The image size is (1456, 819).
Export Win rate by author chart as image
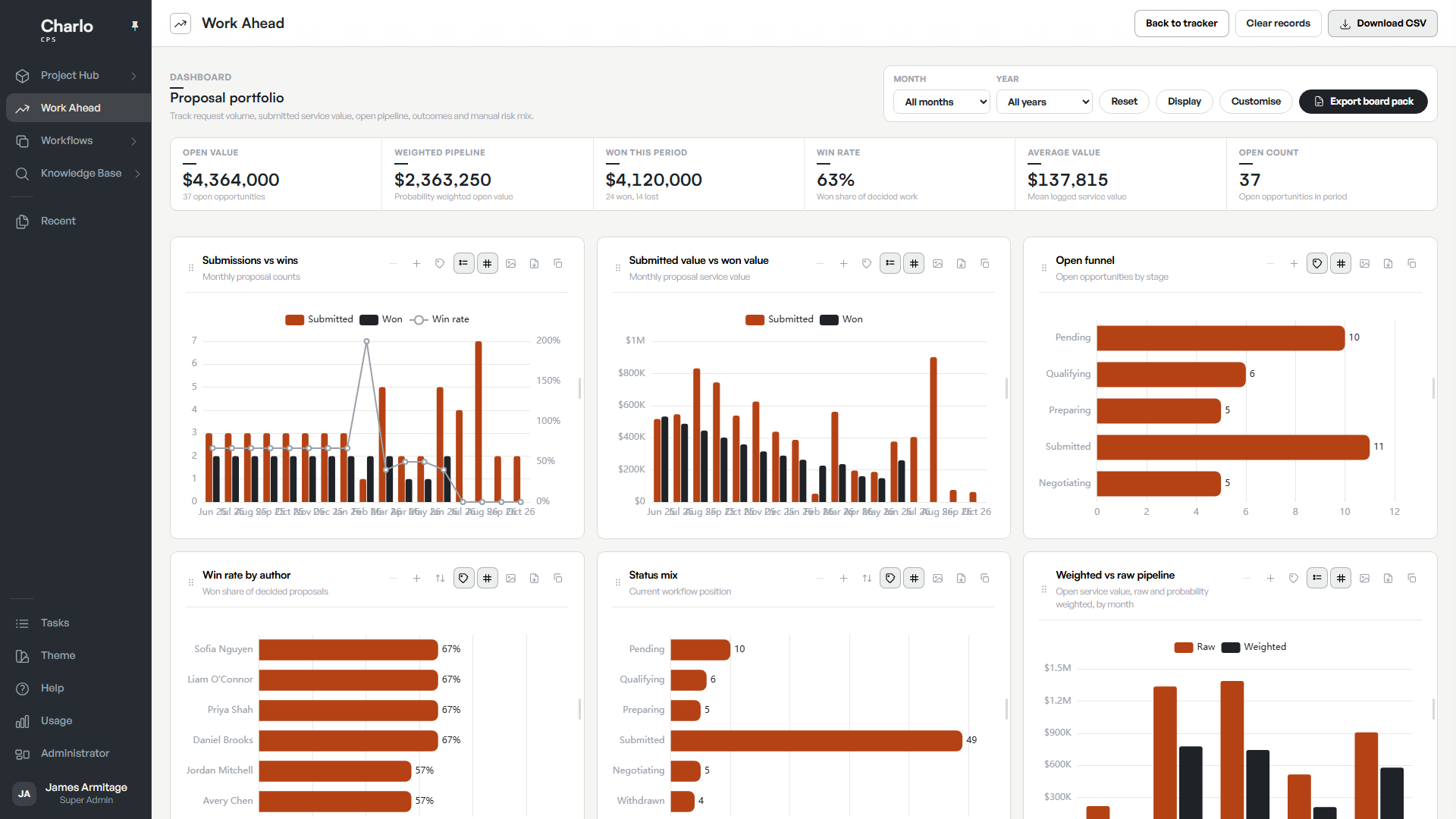pyautogui.click(x=511, y=579)
